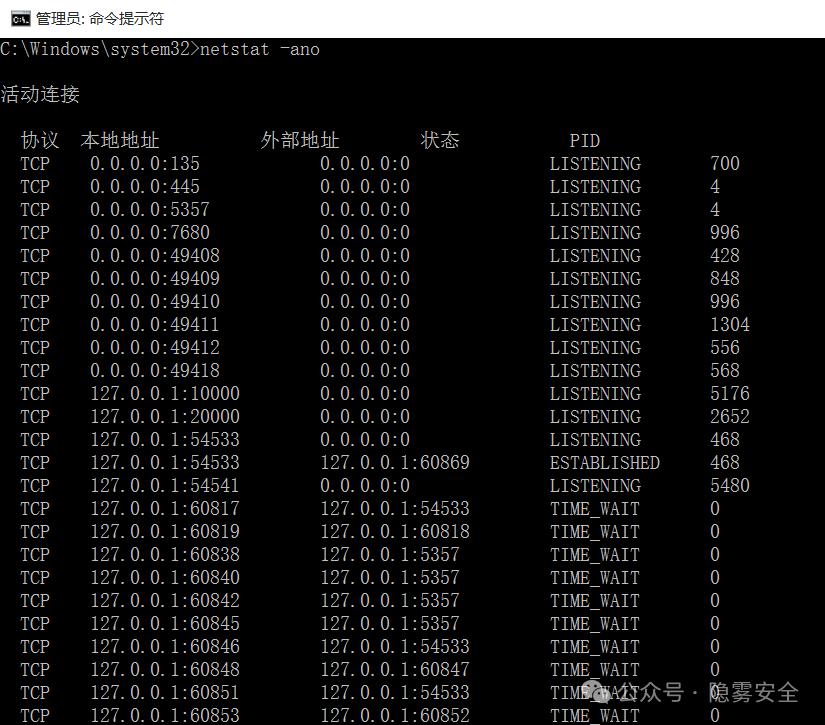Click foreign address 127.0.0.1:60818

[x=395, y=531]
